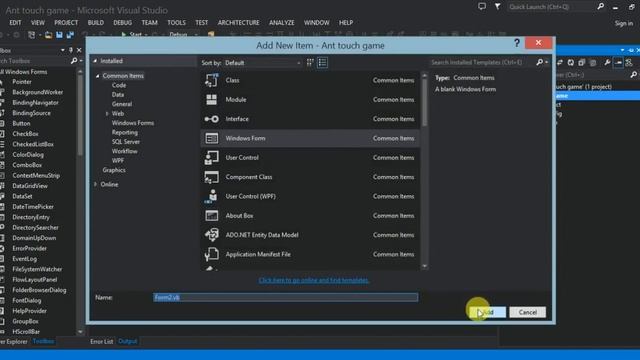Open the Start button dropdown arrow
The image size is (640, 360).
tap(146, 35)
